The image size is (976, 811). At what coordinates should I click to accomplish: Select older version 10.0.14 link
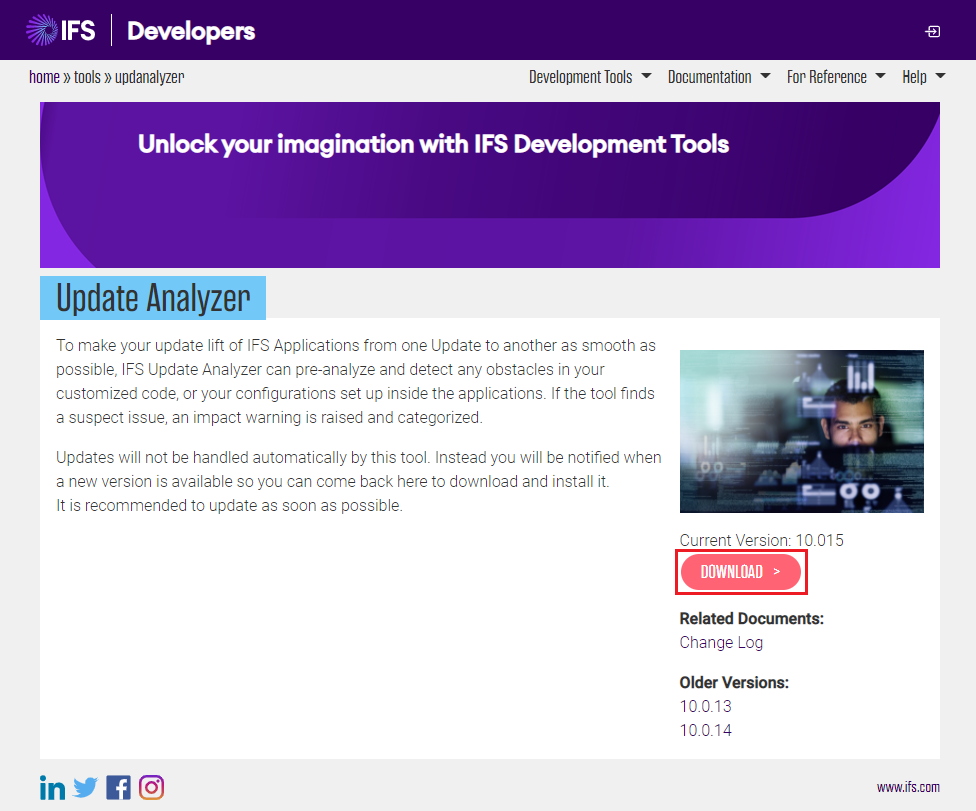point(705,731)
